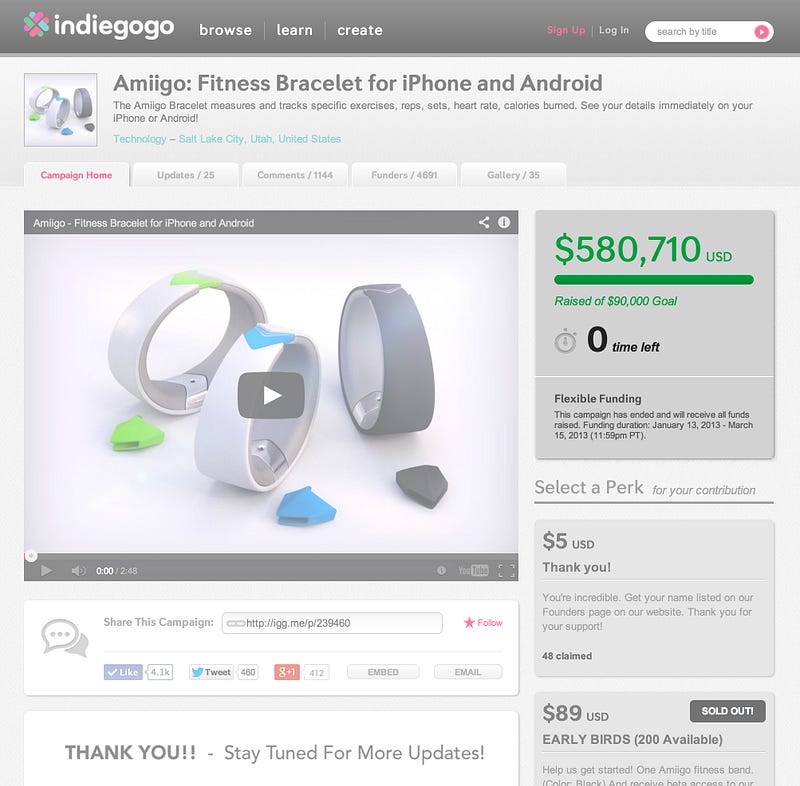Viewport: 800px width, 786px height.
Task: Click the EMBED button
Action: [x=383, y=672]
